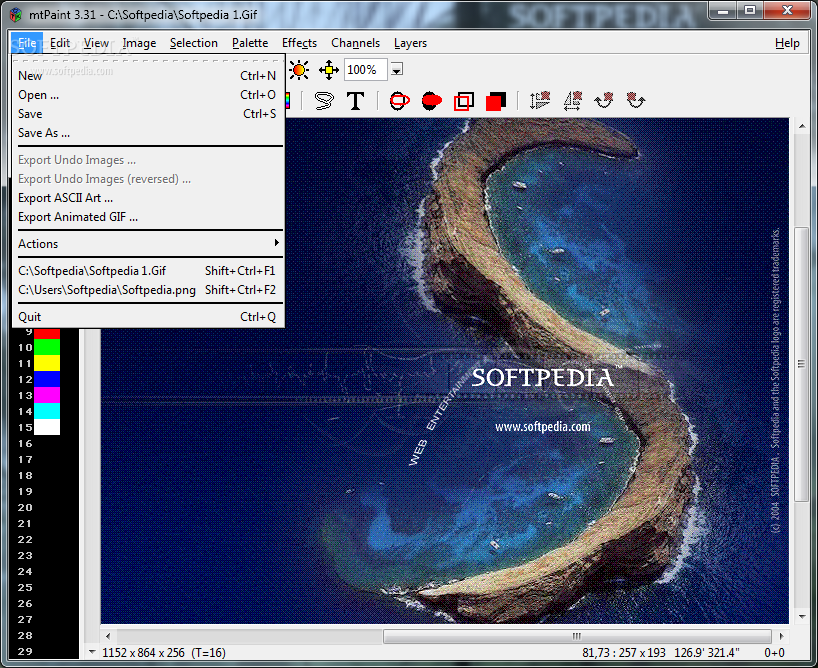Select yellow palette color 11
Viewport: 818px width, 668px height.
(47, 363)
